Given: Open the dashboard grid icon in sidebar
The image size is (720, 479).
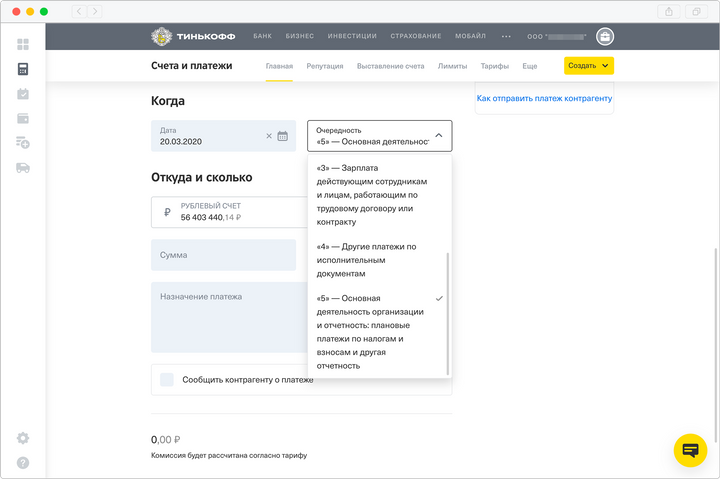Looking at the screenshot, I should pyautogui.click(x=23, y=44).
